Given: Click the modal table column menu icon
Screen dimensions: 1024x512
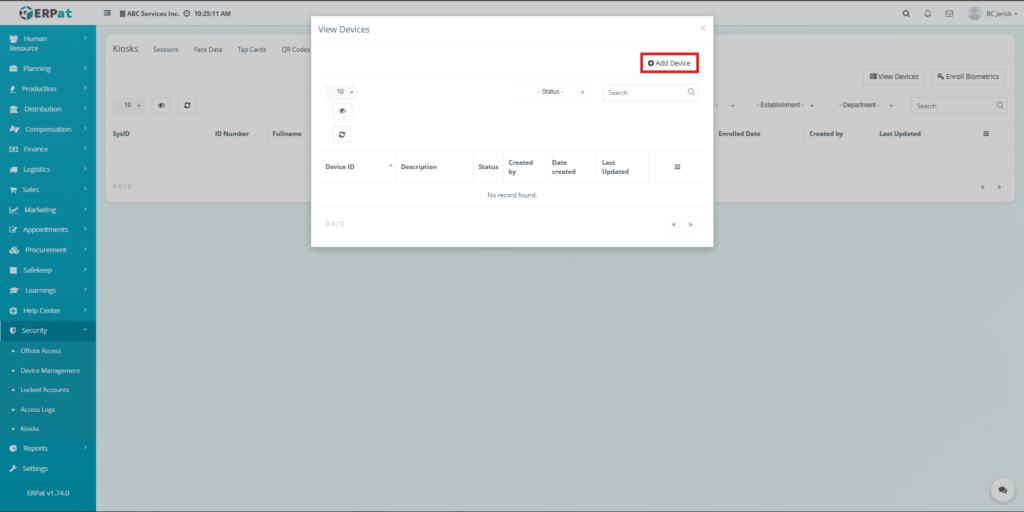Looking at the screenshot, I should [677, 167].
